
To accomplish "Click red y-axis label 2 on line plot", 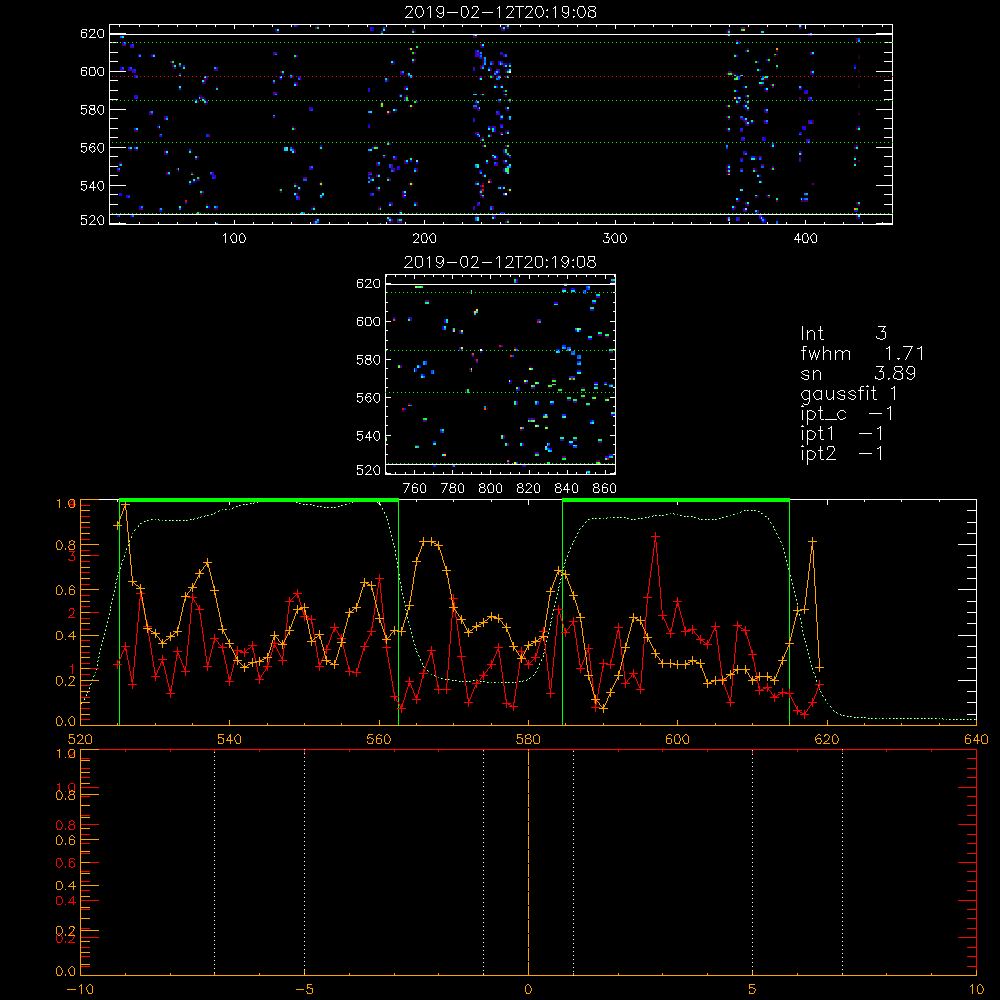I will pyautogui.click(x=72, y=613).
